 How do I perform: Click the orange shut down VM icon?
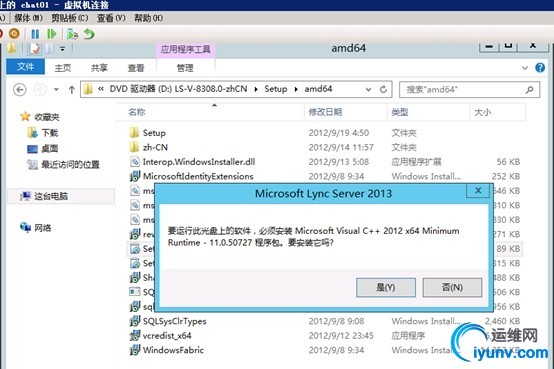coord(14,34)
